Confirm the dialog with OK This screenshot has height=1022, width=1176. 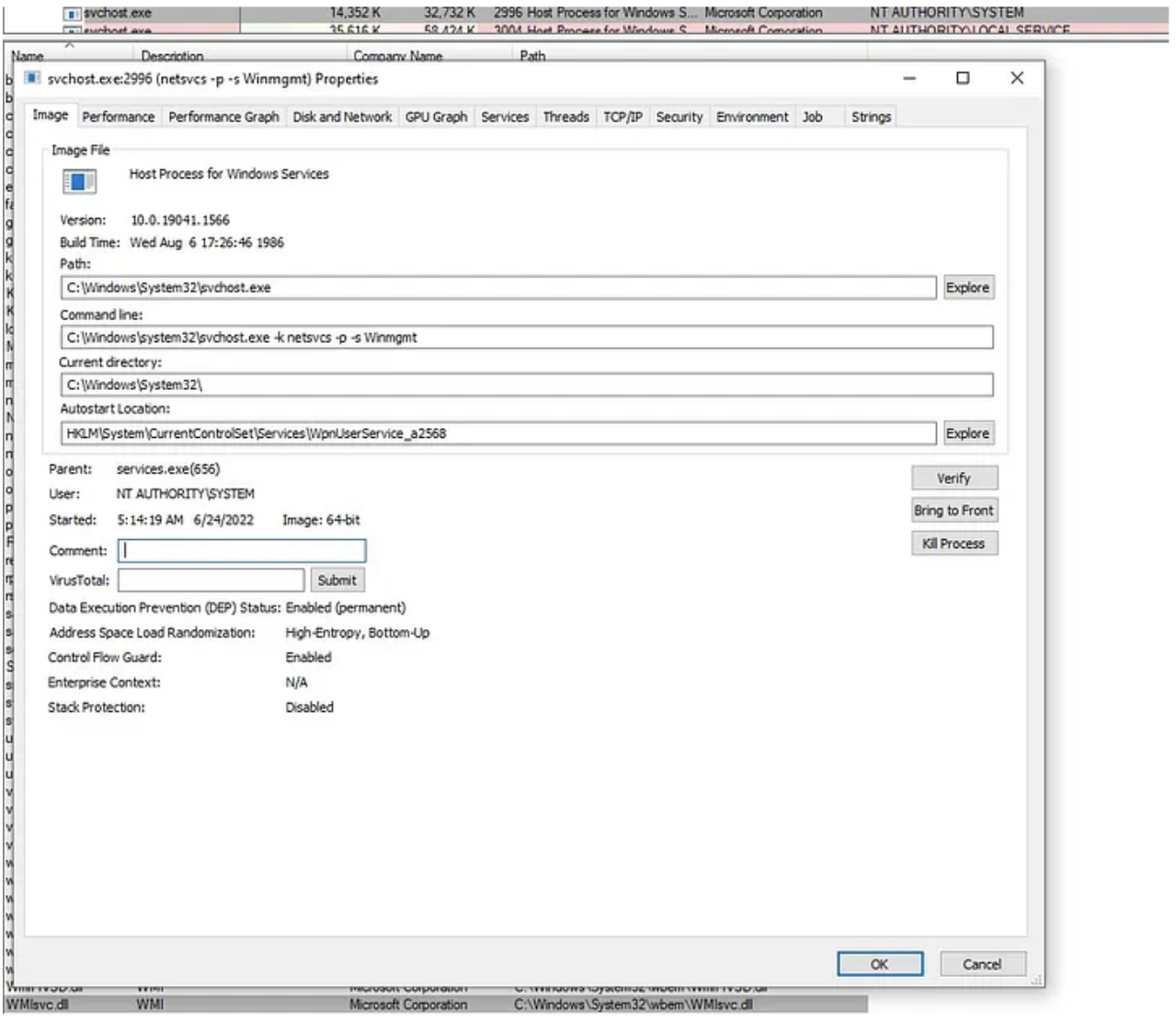point(879,964)
